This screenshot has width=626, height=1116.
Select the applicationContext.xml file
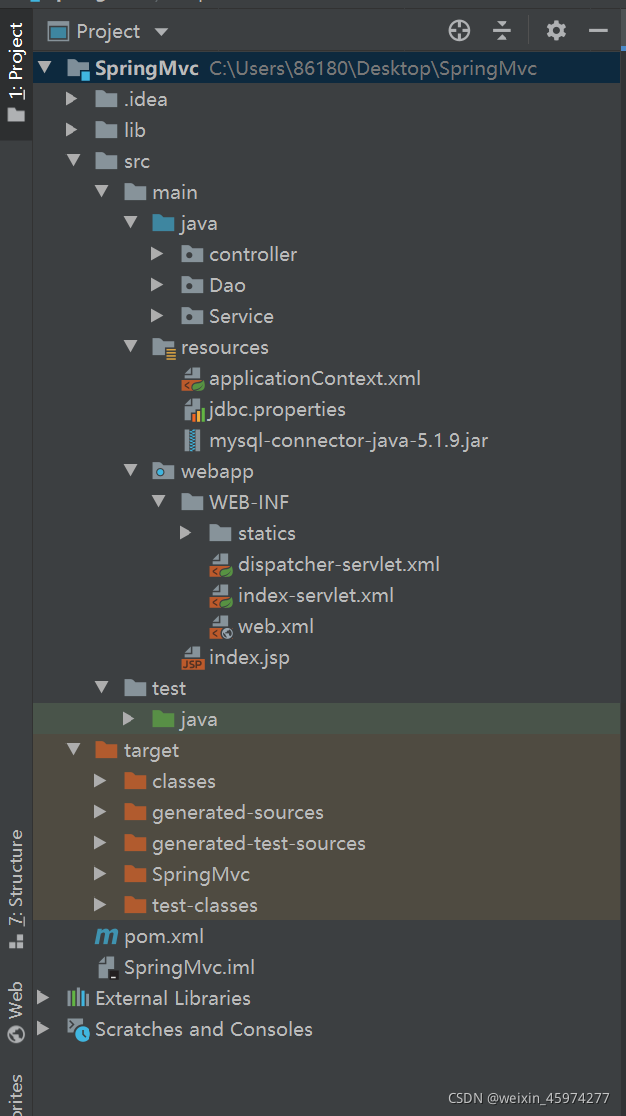coord(315,378)
